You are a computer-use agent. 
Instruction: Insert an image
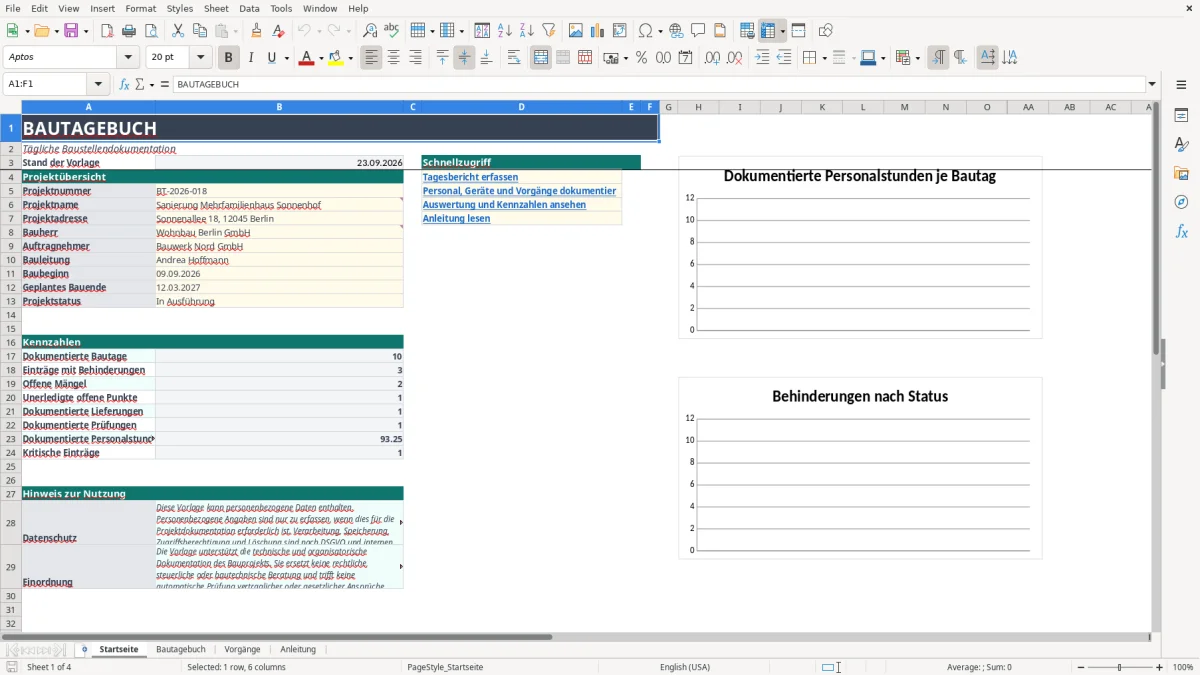(576, 31)
